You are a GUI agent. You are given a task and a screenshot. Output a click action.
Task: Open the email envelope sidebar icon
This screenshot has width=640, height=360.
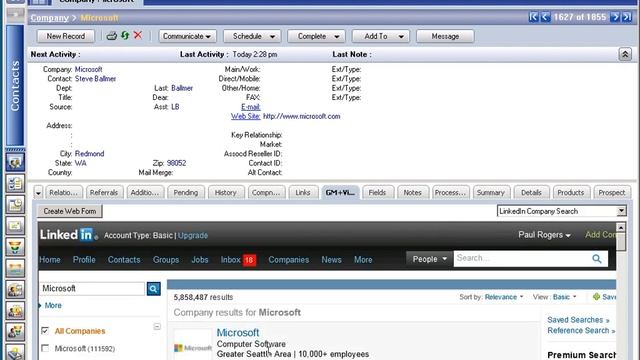pos(15,226)
